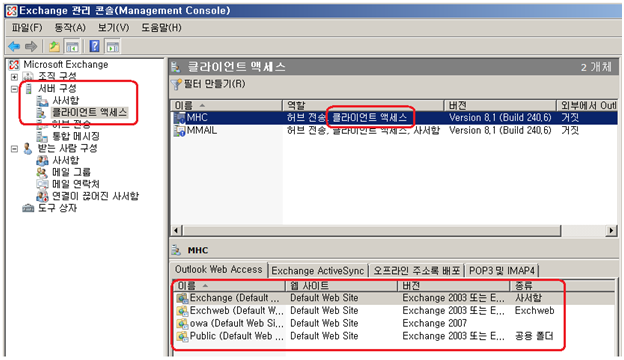
Task: Click Exchange 2007 version cell
Action: click(435, 323)
